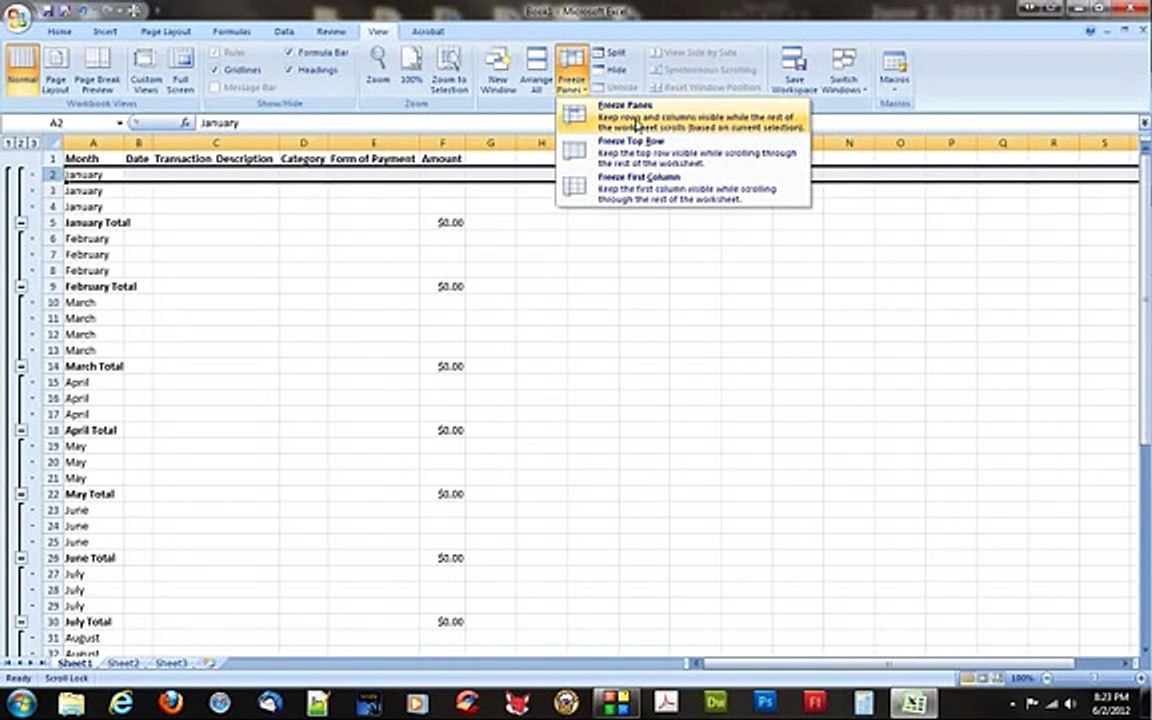
Task: Collapse the April Total group
Action: (21, 430)
